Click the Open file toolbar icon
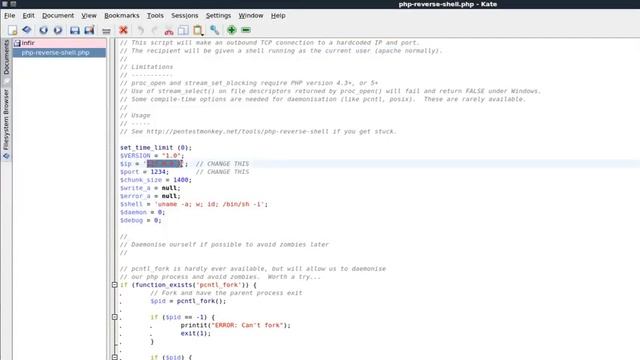Viewport: 640px width, 360px height. 27,30
